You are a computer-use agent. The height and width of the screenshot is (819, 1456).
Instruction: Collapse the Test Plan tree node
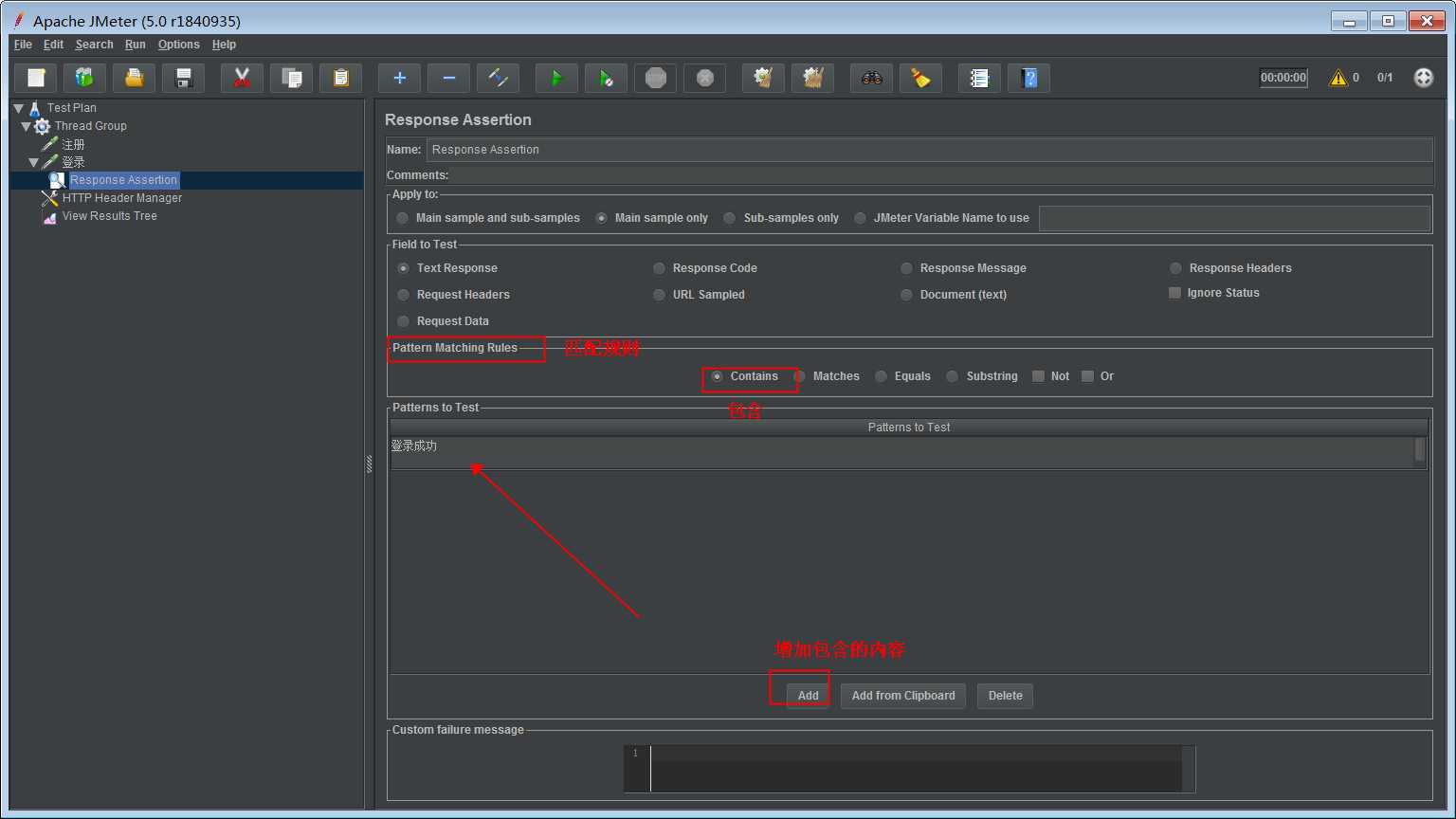pyautogui.click(x=18, y=108)
